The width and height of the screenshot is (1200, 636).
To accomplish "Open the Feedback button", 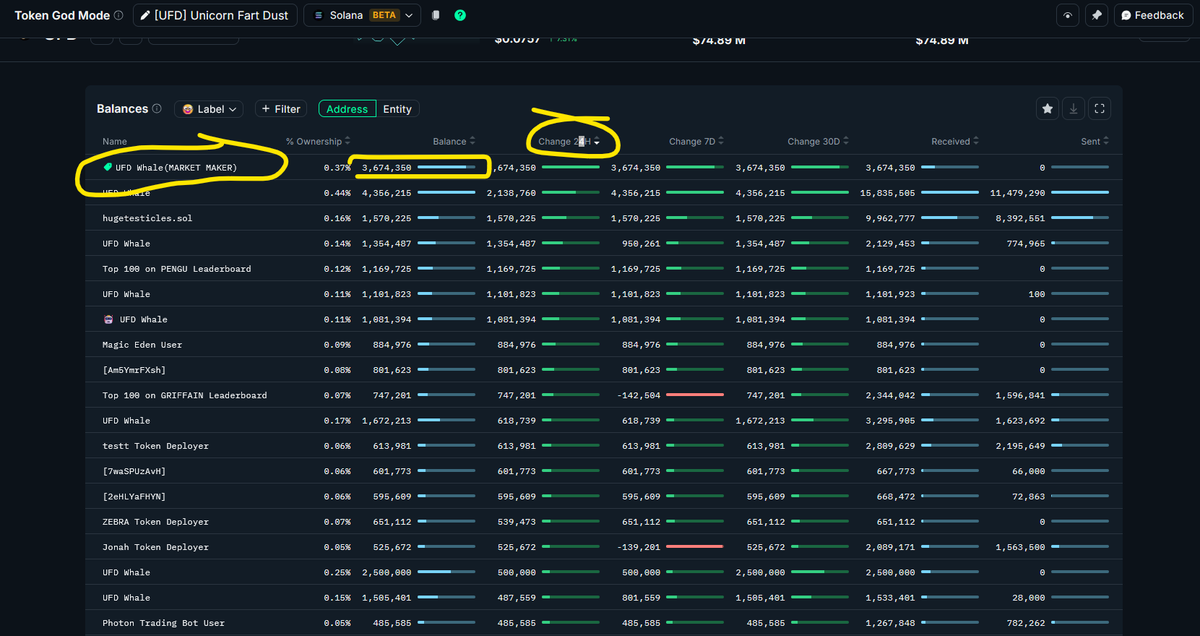I will click(x=1152, y=16).
